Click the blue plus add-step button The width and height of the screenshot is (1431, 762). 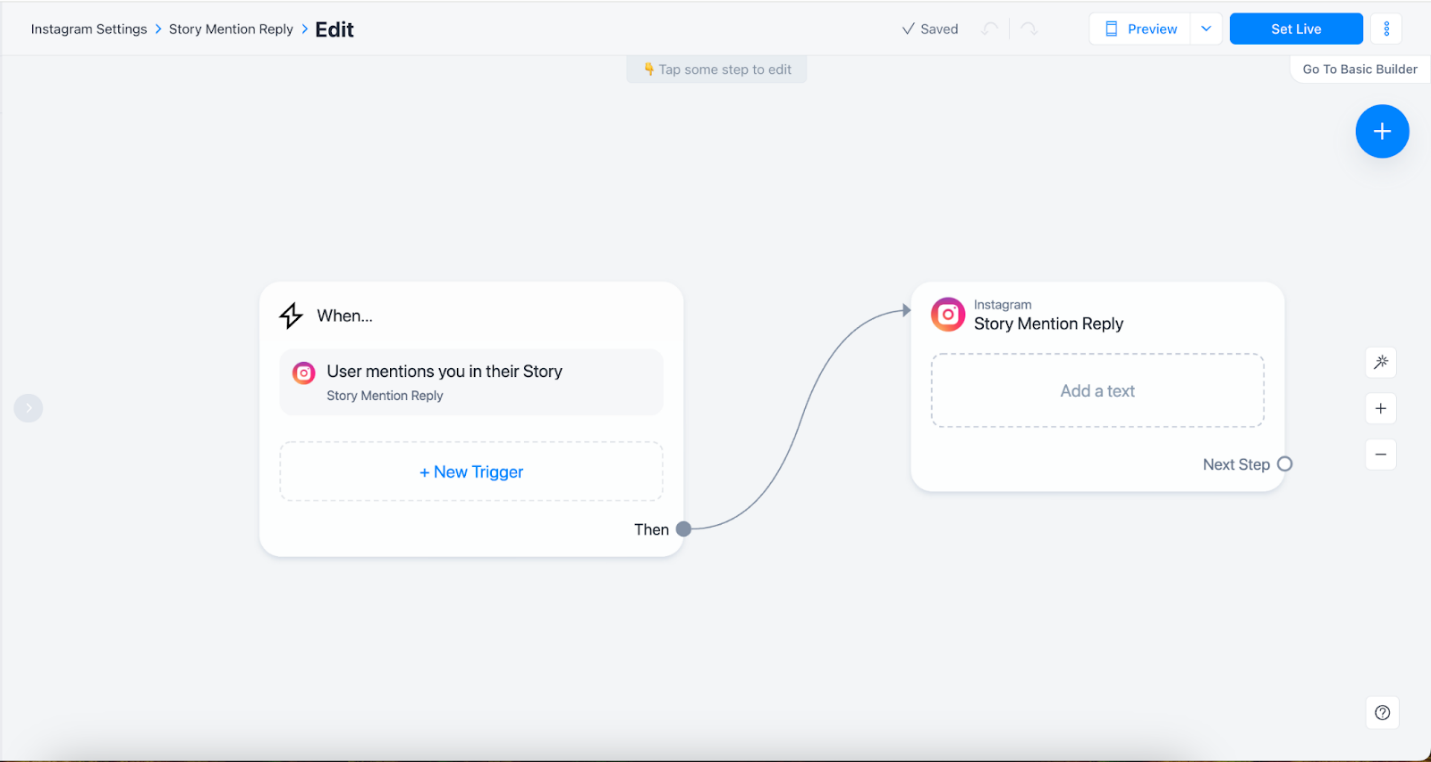(x=1382, y=131)
